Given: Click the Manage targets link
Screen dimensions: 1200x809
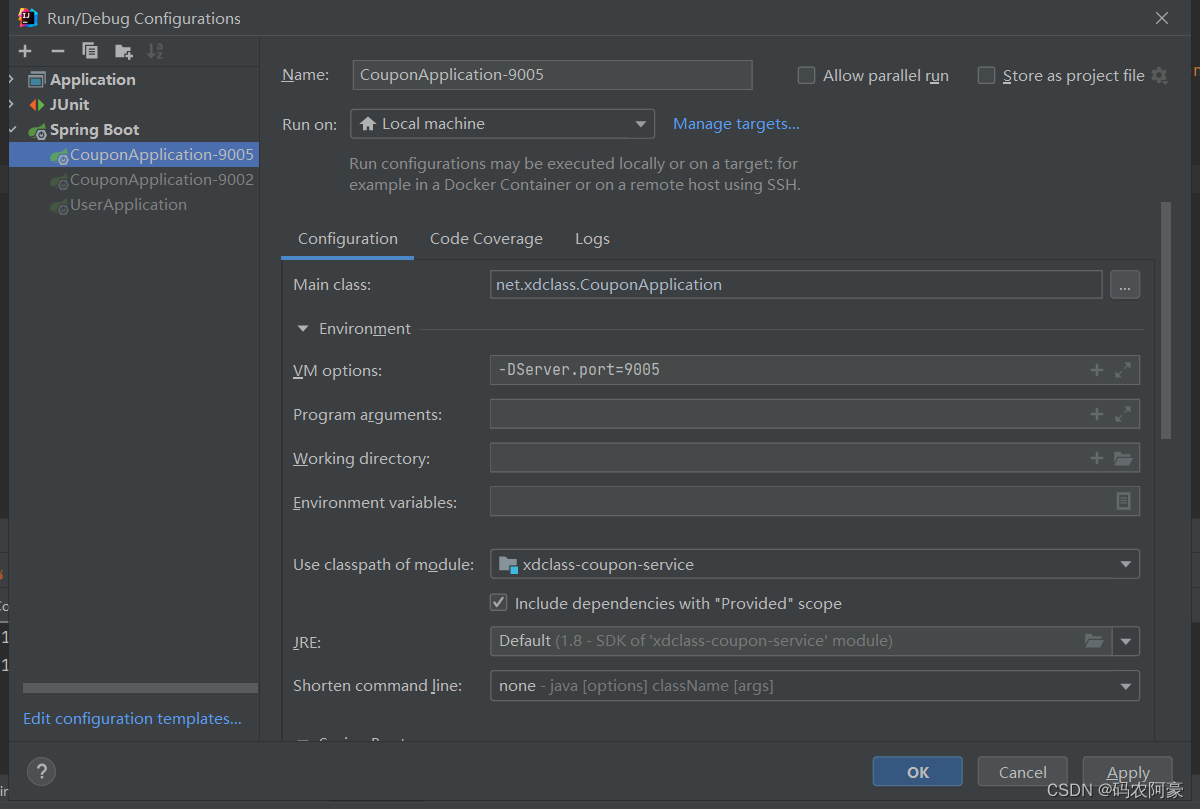Looking at the screenshot, I should pyautogui.click(x=736, y=124).
